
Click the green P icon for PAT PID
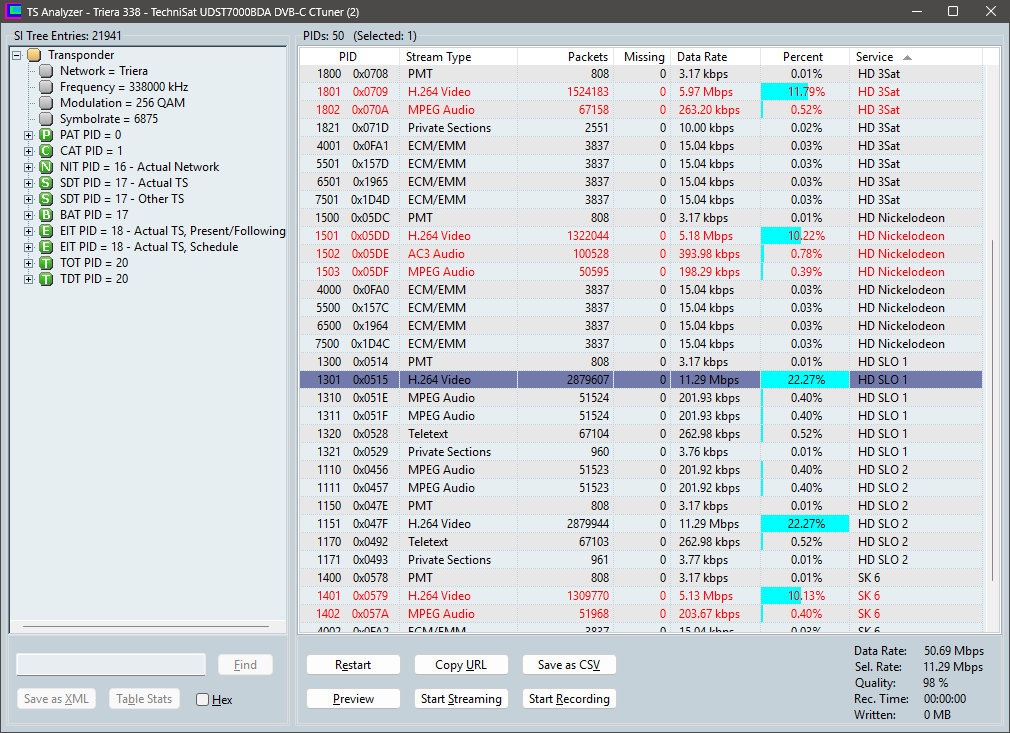click(46, 135)
